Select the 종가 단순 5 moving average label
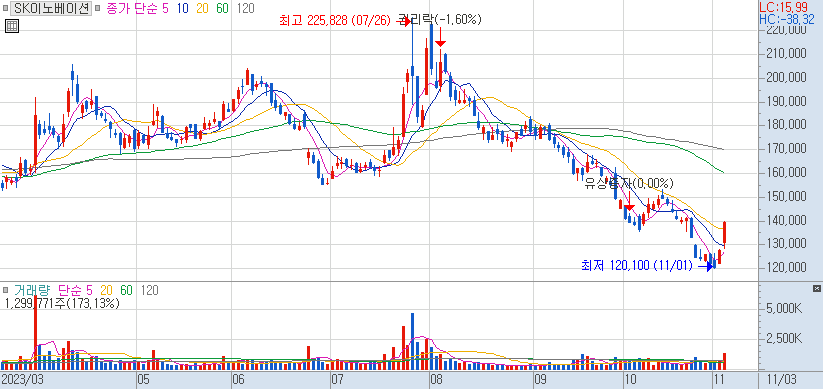The width and height of the screenshot is (823, 389). (x=138, y=8)
